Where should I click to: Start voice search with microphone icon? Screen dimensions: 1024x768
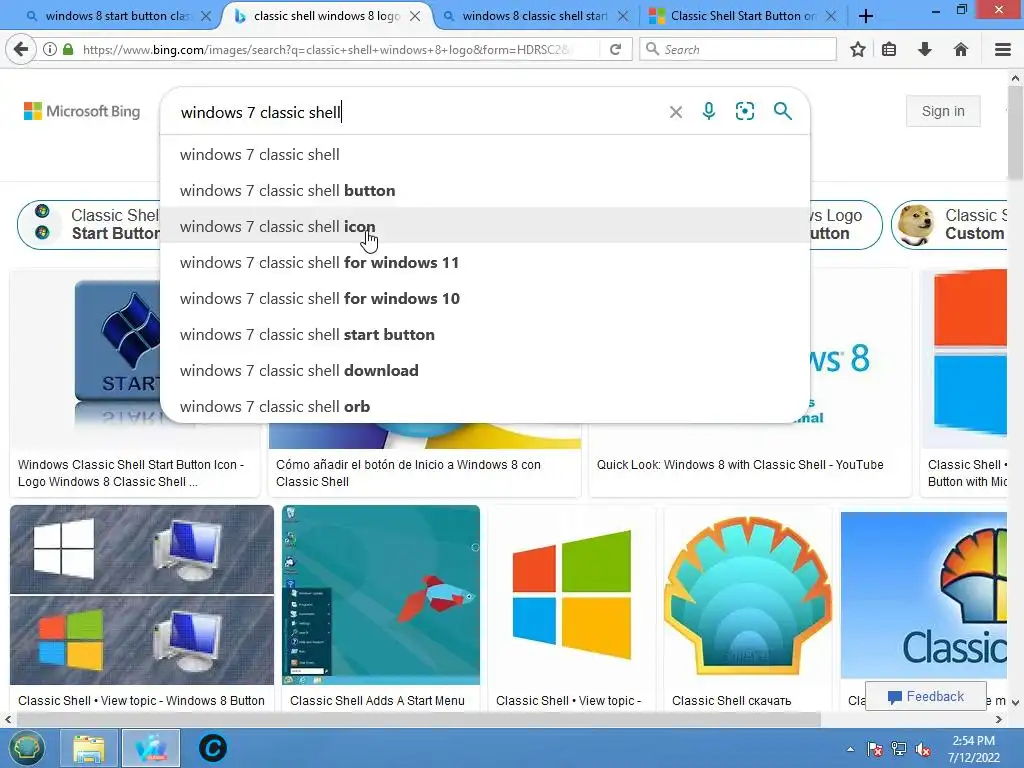[709, 112]
